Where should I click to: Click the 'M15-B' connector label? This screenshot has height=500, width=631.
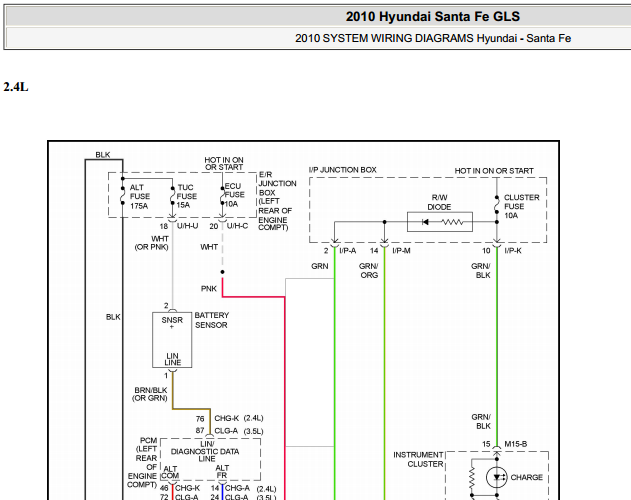click(516, 444)
